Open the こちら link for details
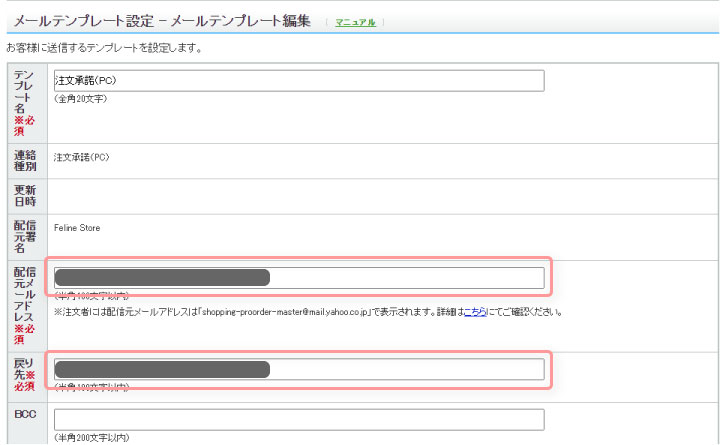The height and width of the screenshot is (445, 726). (475, 312)
